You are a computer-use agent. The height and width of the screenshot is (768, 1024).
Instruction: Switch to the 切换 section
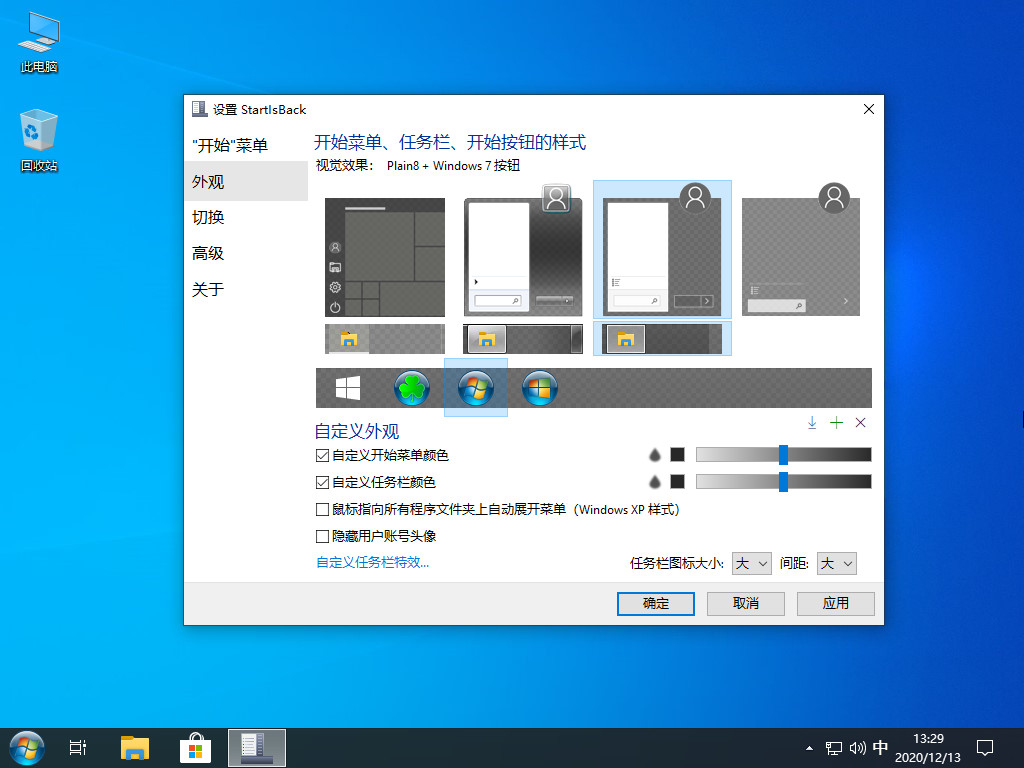coord(207,217)
